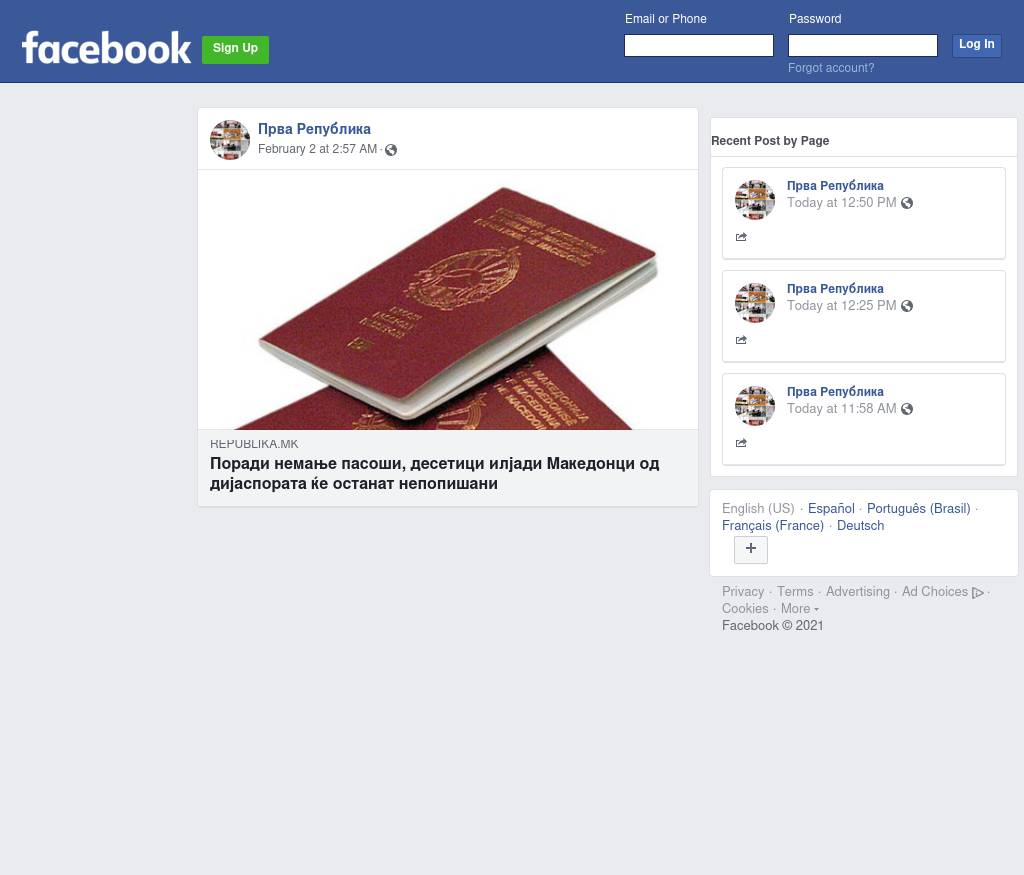Click the Log In button
Image resolution: width=1024 pixels, height=875 pixels.
[x=976, y=45]
